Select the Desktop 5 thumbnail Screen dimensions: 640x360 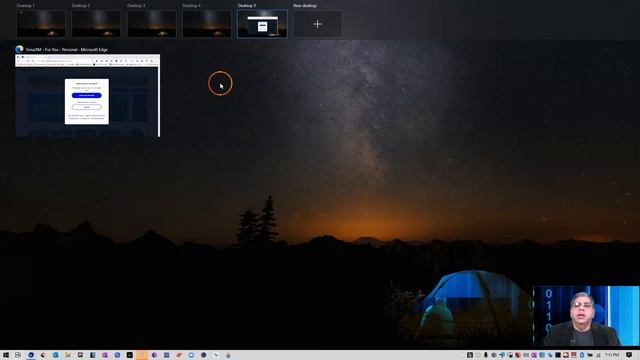[262, 24]
